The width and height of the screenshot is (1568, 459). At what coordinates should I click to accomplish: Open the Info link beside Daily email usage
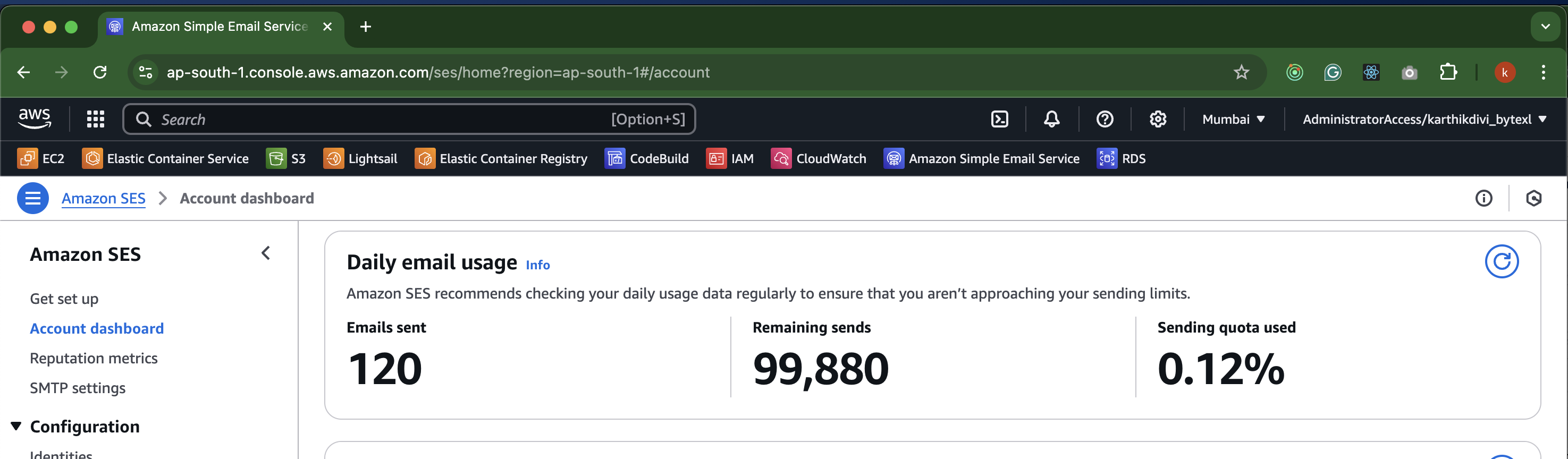coord(537,265)
